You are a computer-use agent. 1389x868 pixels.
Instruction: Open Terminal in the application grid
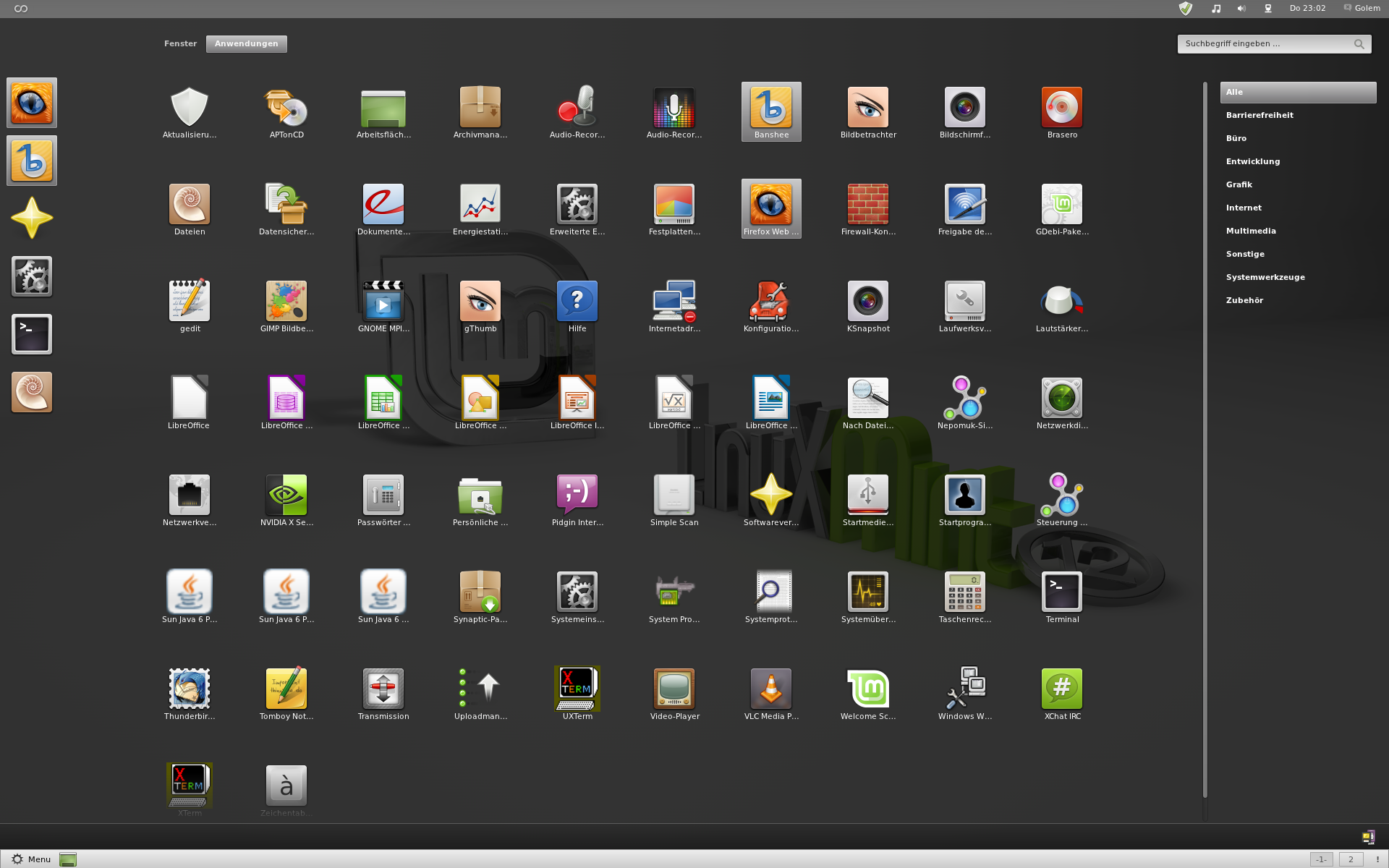pyautogui.click(x=1062, y=598)
